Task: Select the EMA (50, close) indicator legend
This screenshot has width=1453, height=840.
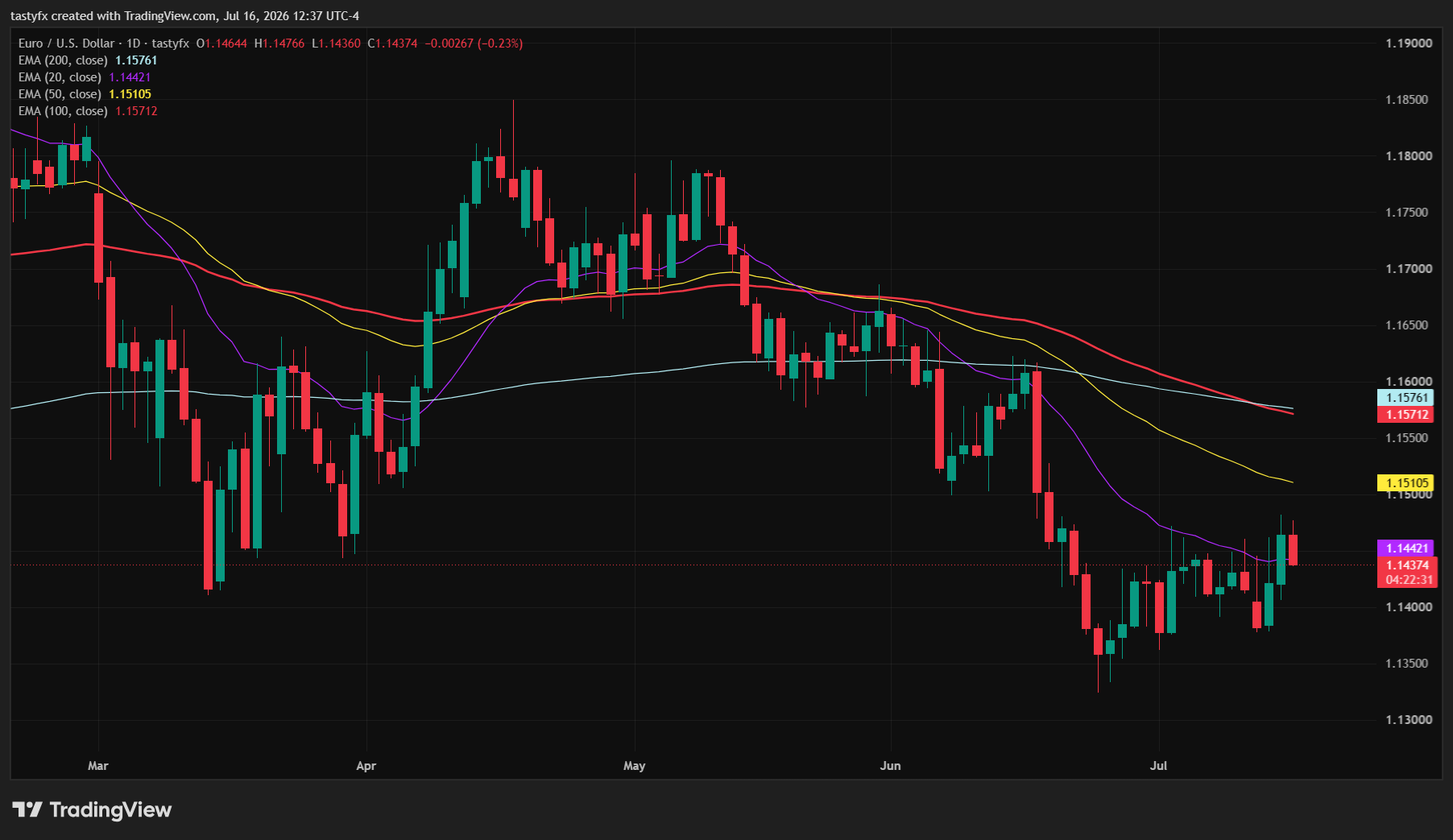Action: 85,94
